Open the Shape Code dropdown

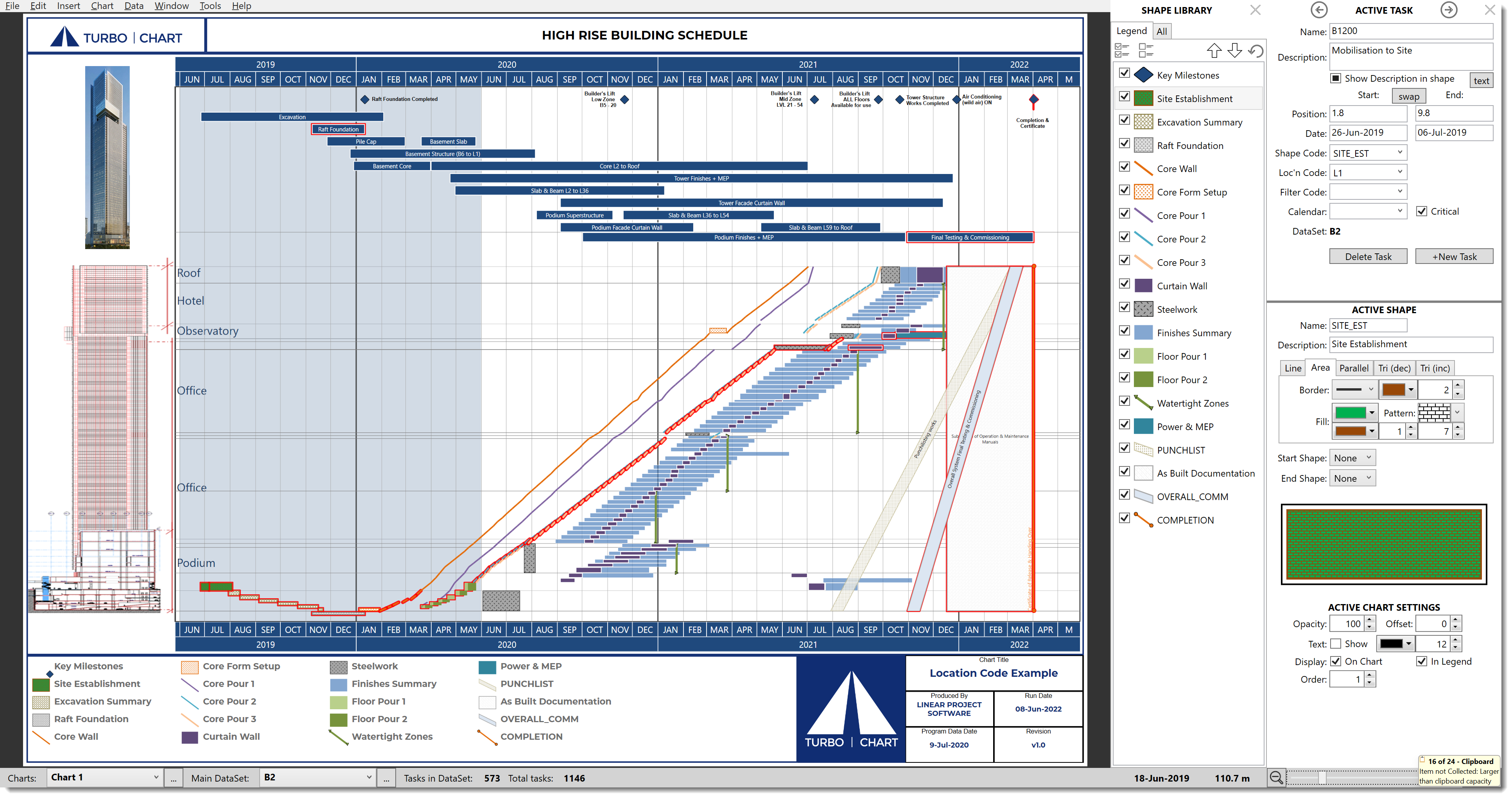[1400, 153]
